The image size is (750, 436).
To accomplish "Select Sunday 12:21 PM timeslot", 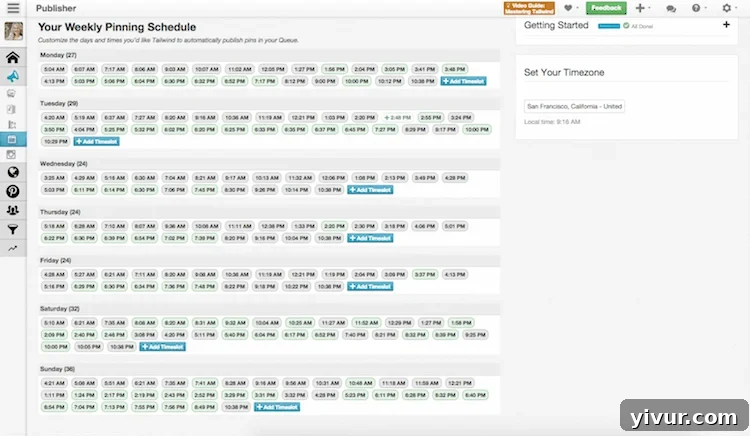I will (460, 383).
